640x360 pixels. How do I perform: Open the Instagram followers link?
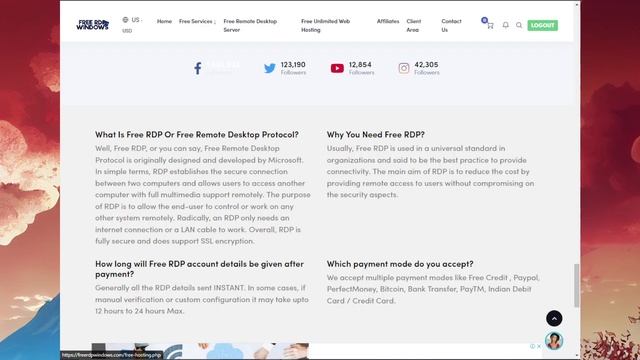pyautogui.click(x=419, y=68)
